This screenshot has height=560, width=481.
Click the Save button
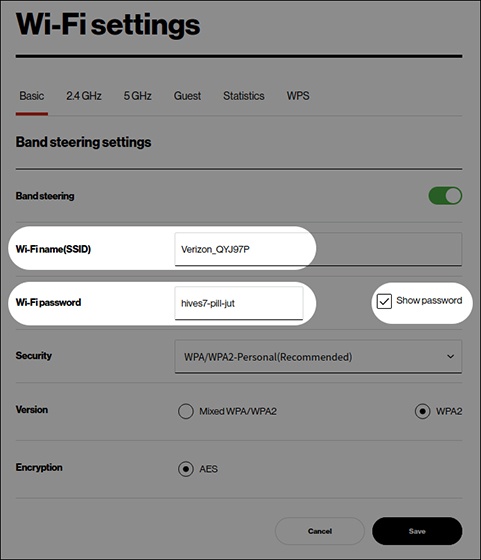pyautogui.click(x=417, y=531)
